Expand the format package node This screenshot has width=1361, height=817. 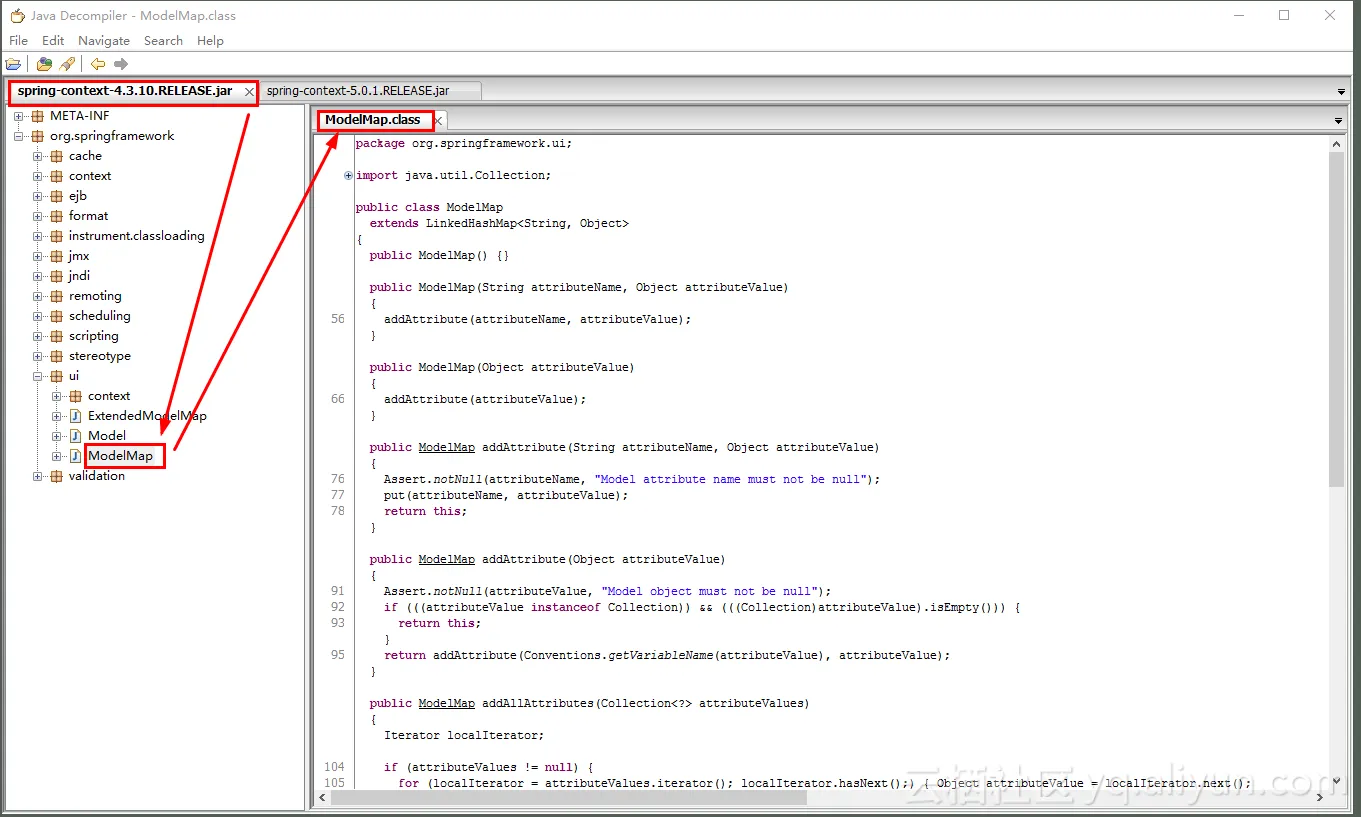click(x=37, y=216)
